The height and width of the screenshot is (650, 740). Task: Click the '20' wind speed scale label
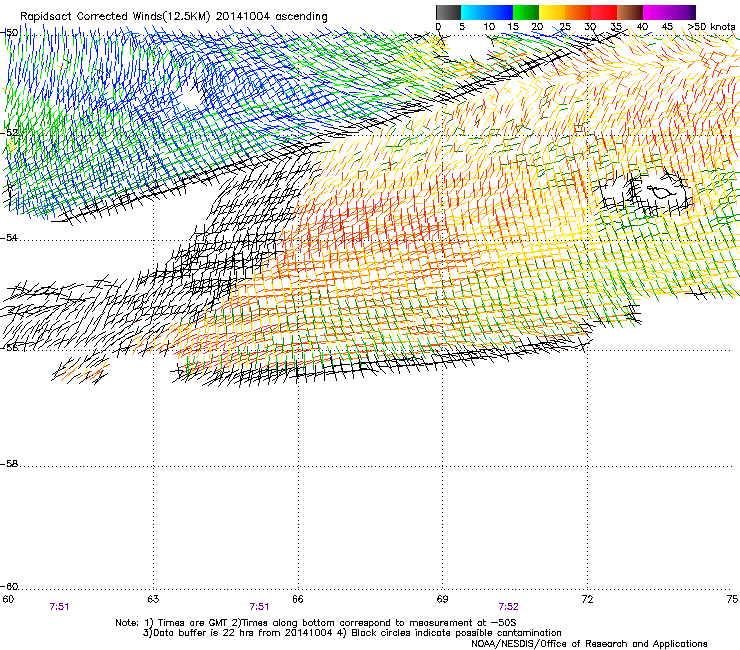point(537,26)
